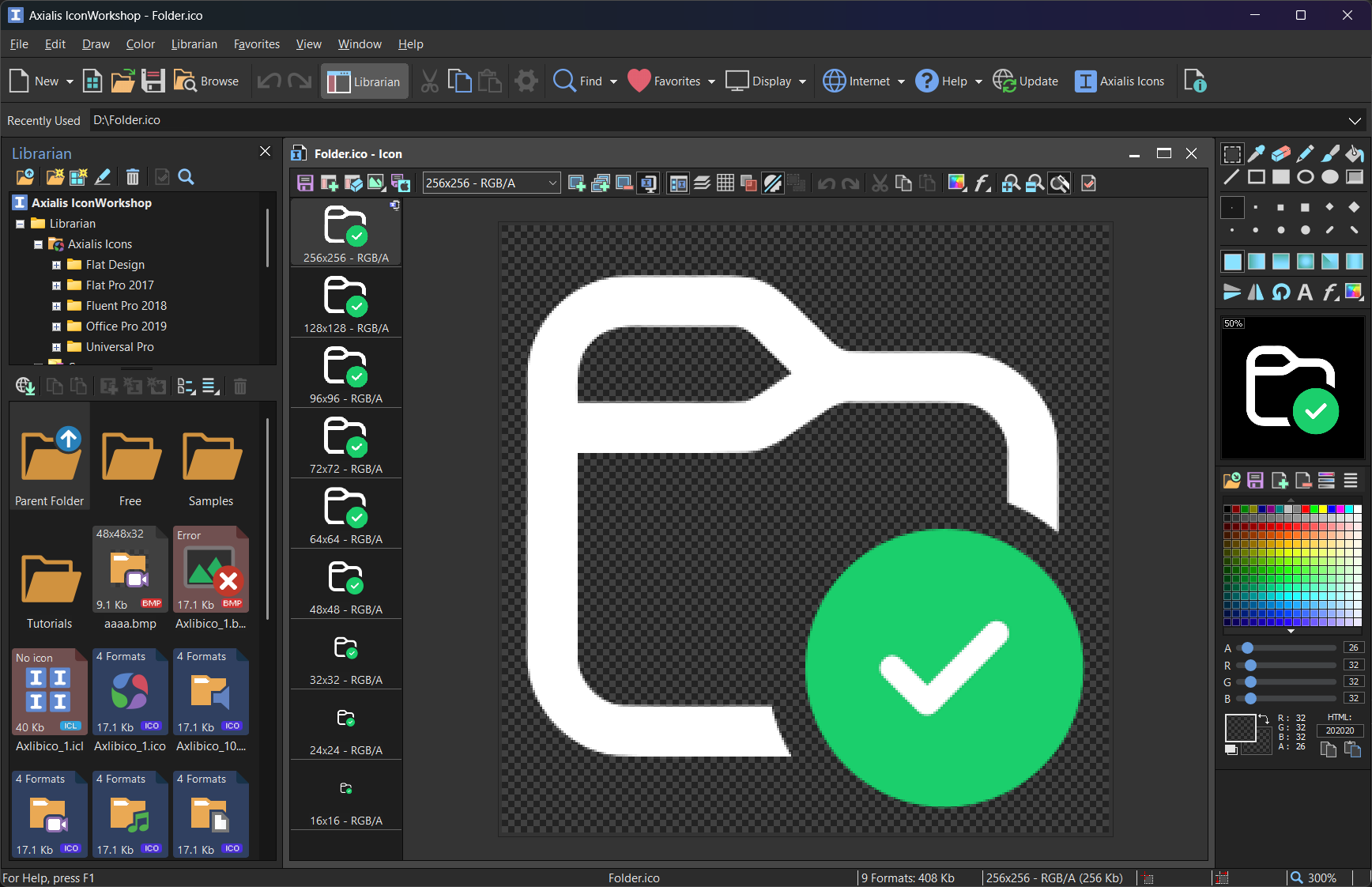Select the Flip Vertical tool
1372x887 pixels.
click(x=1231, y=292)
